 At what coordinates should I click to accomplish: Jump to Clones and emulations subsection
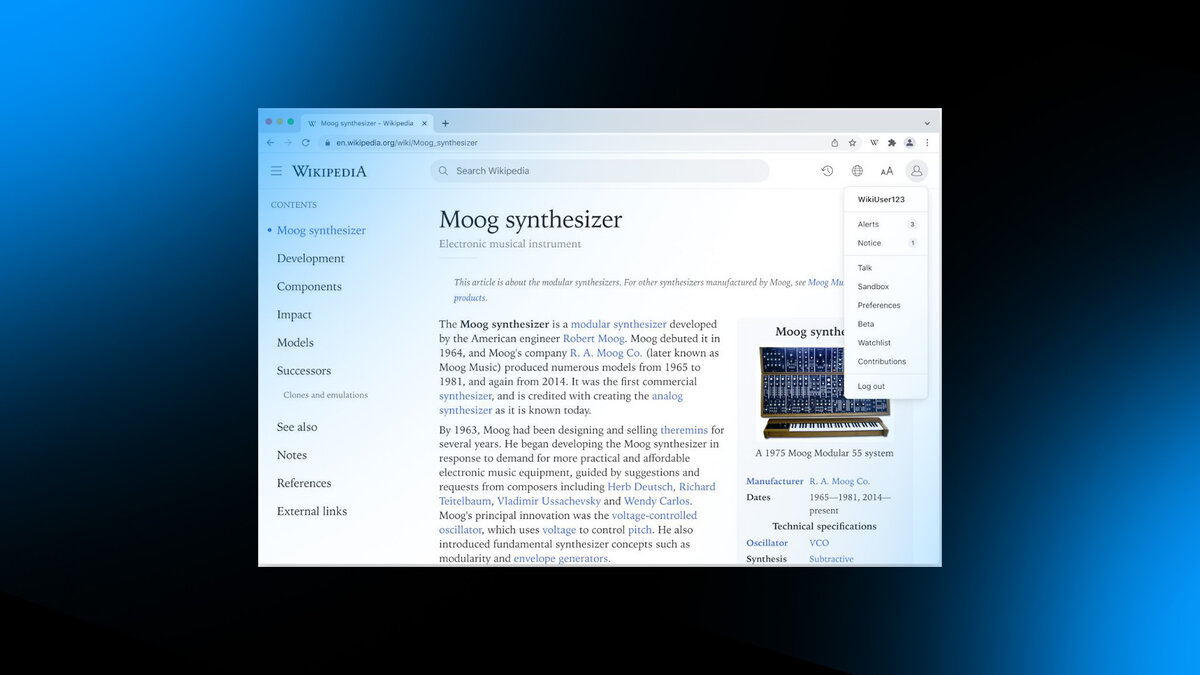325,395
